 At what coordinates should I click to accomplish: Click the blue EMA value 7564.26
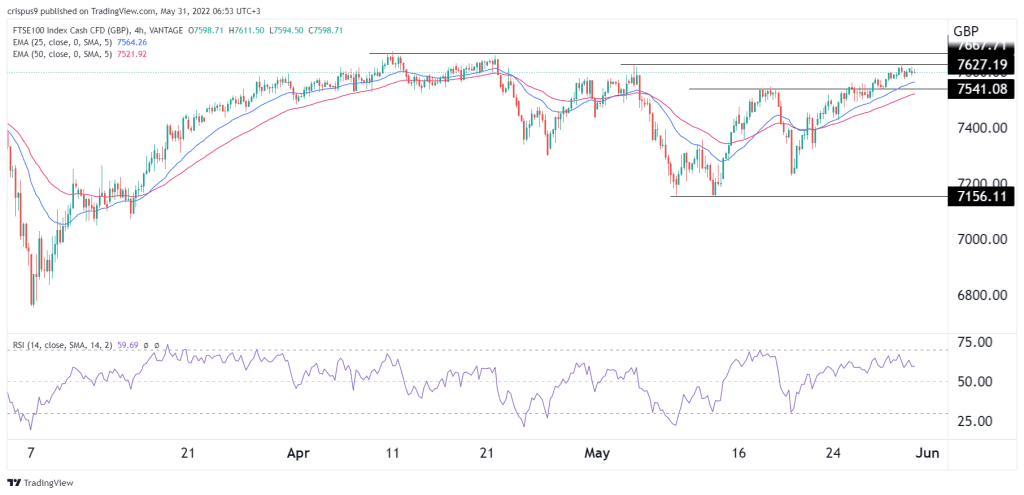coord(132,42)
